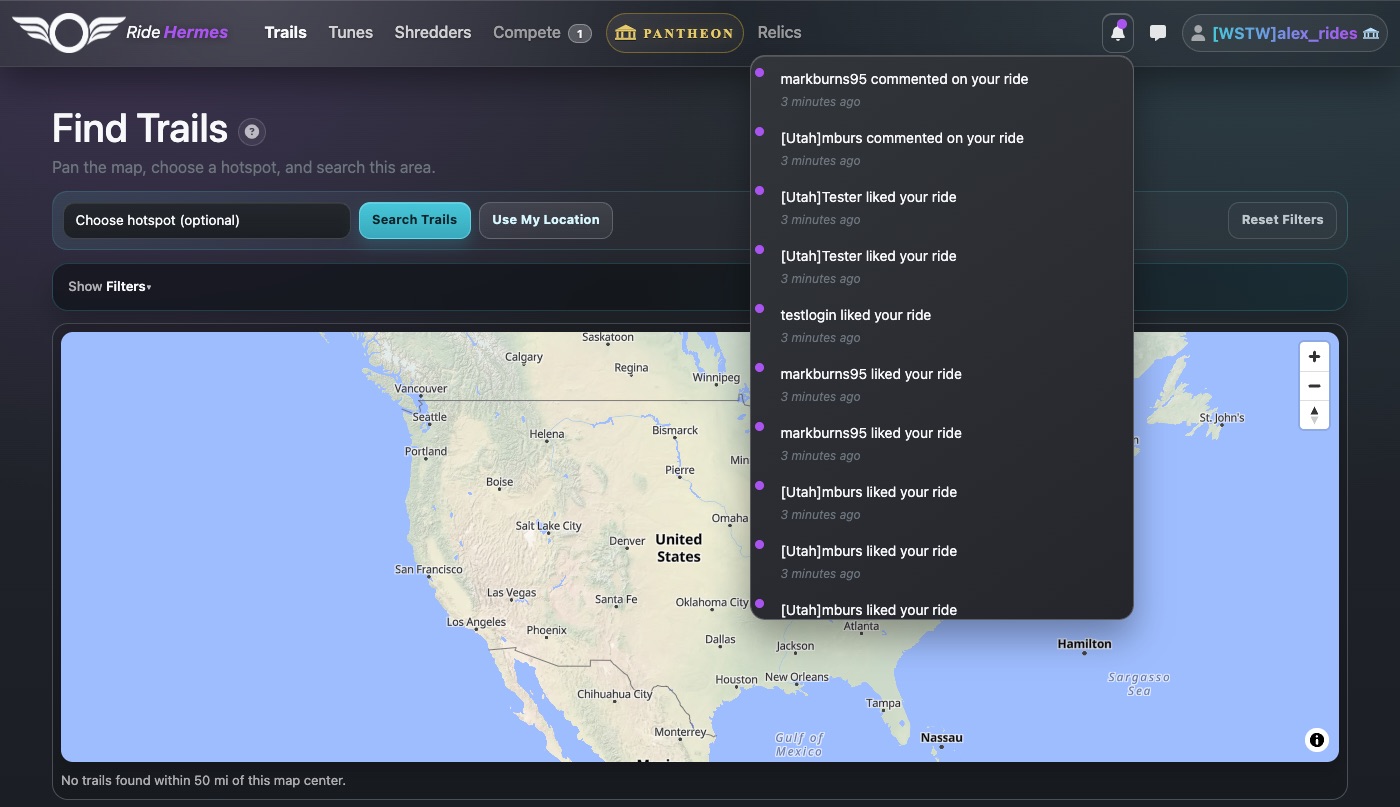Zoom out on the map
Image resolution: width=1400 pixels, height=807 pixels.
point(1314,386)
